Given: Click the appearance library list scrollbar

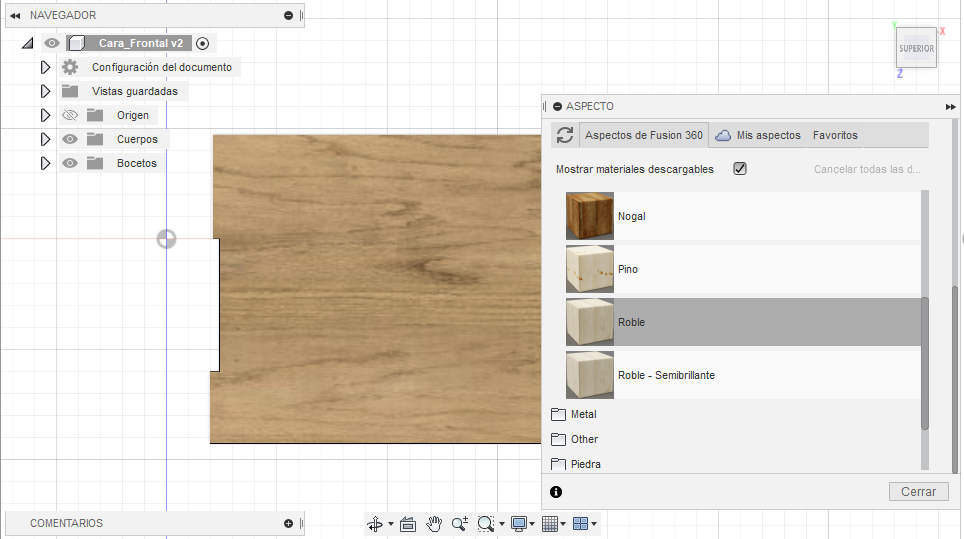Looking at the screenshot, I should point(925,363).
